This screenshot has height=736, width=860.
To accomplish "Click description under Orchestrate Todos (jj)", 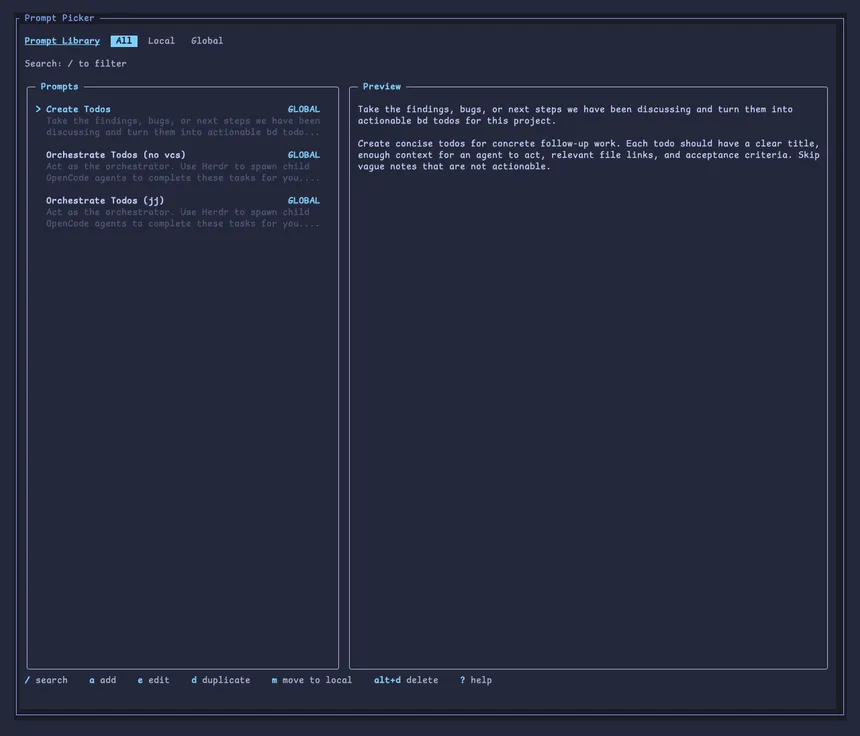I will point(183,218).
